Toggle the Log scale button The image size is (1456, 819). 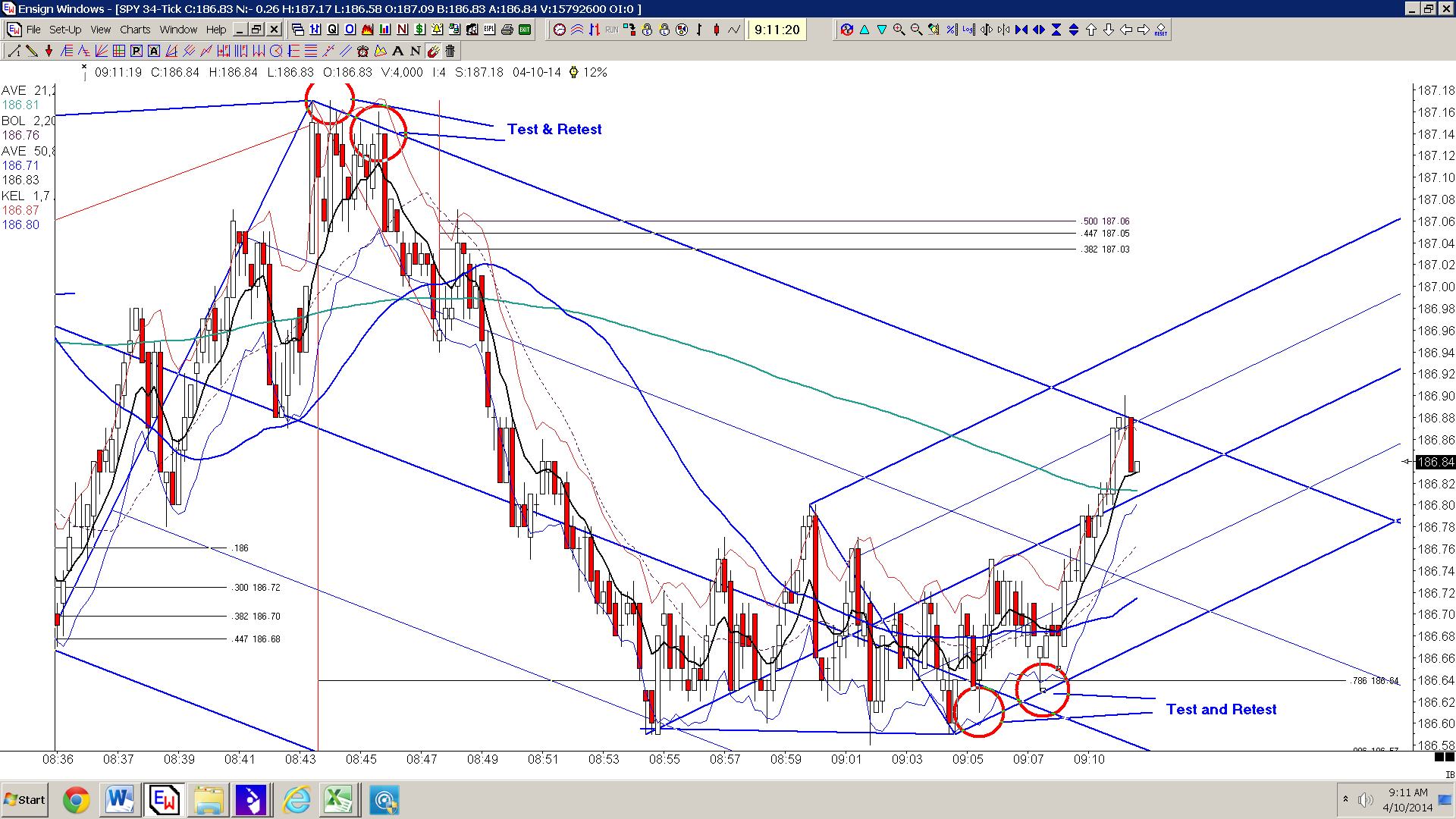(968, 30)
